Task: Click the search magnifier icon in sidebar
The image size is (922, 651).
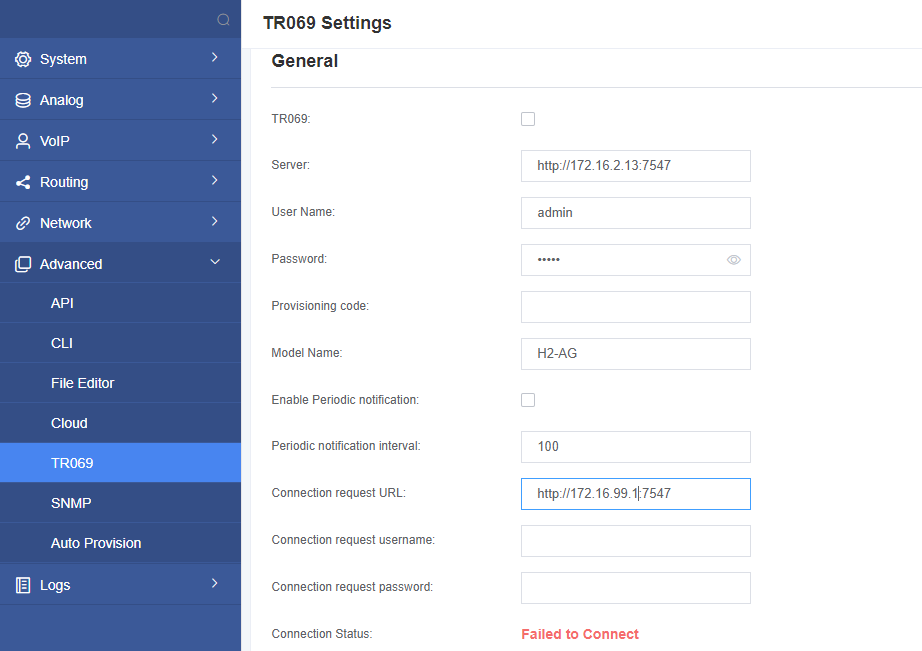Action: 223,20
